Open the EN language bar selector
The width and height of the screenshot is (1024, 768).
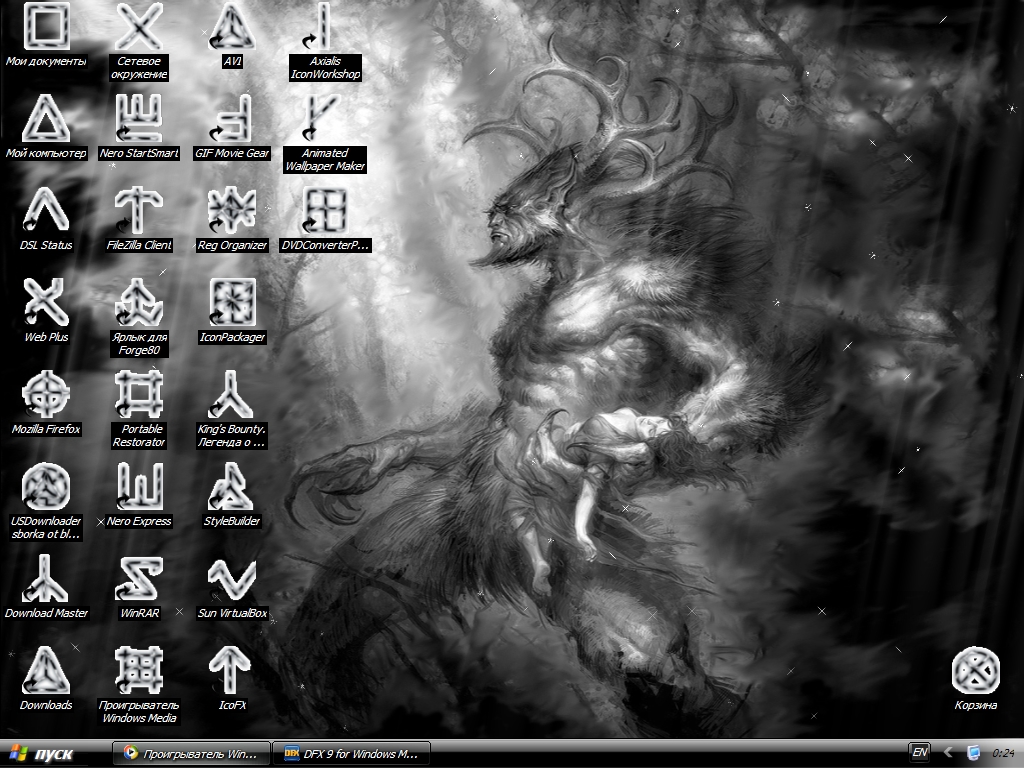920,753
